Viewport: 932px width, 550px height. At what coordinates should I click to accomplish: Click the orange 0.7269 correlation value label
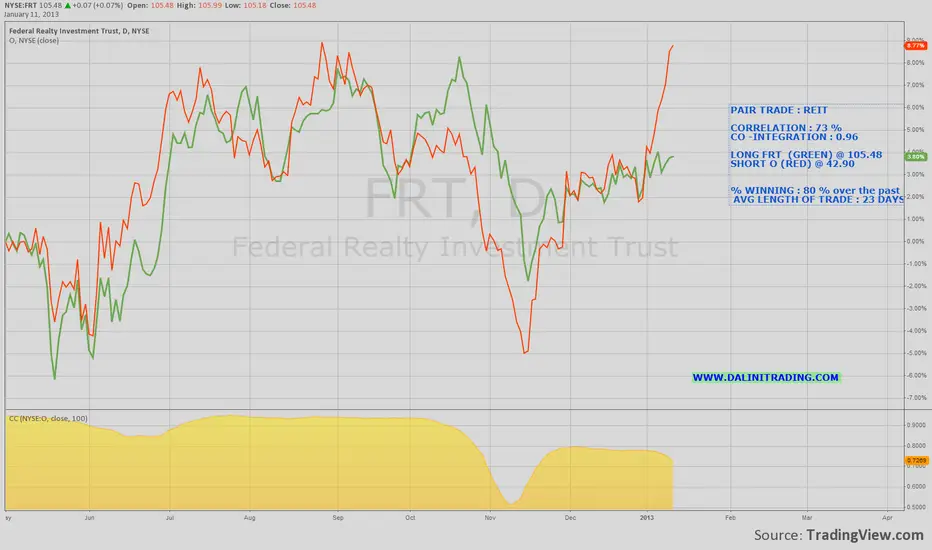(916, 460)
